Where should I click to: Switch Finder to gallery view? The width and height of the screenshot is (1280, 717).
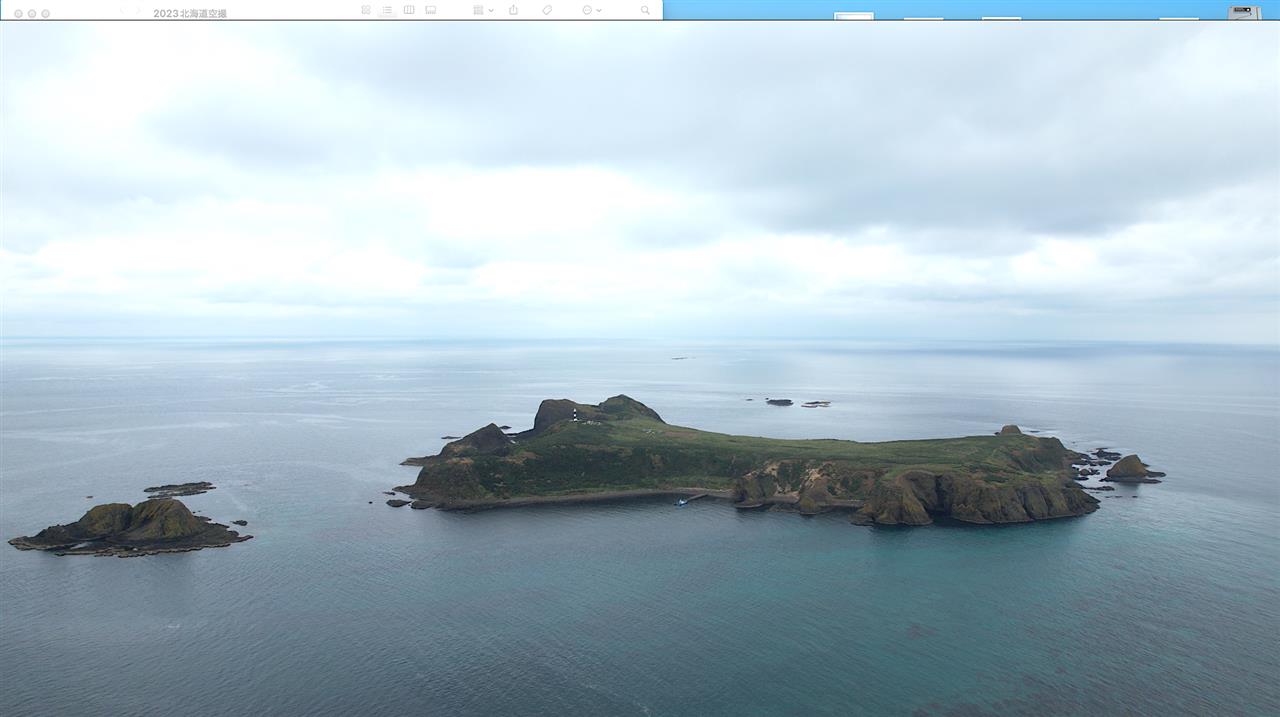pos(431,10)
